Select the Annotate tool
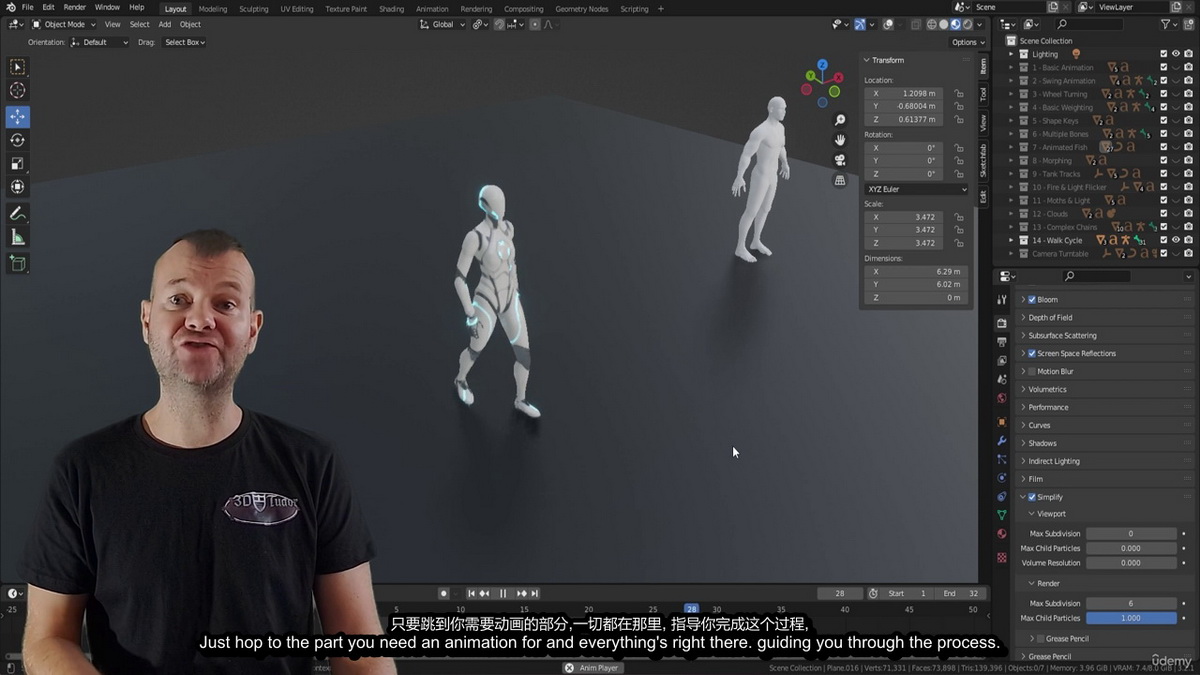 (18, 214)
